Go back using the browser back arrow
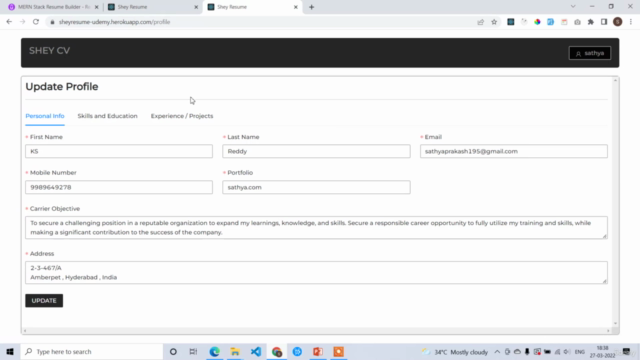This screenshot has height=360, width=640. (9, 22)
